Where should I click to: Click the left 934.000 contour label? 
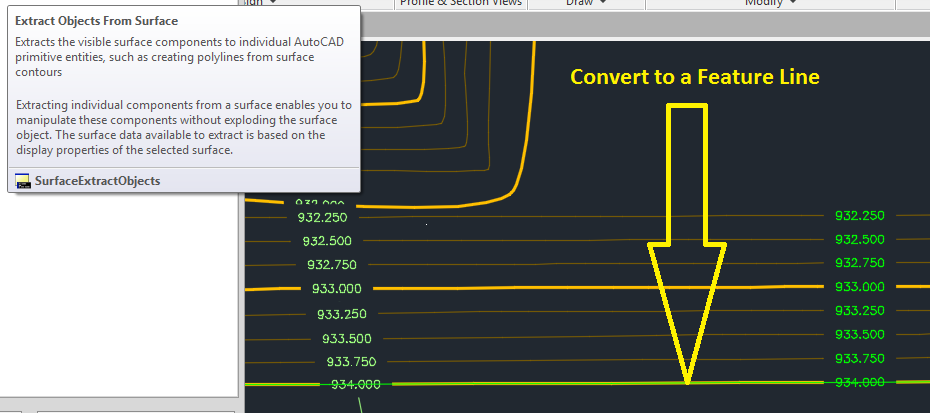coord(356,385)
